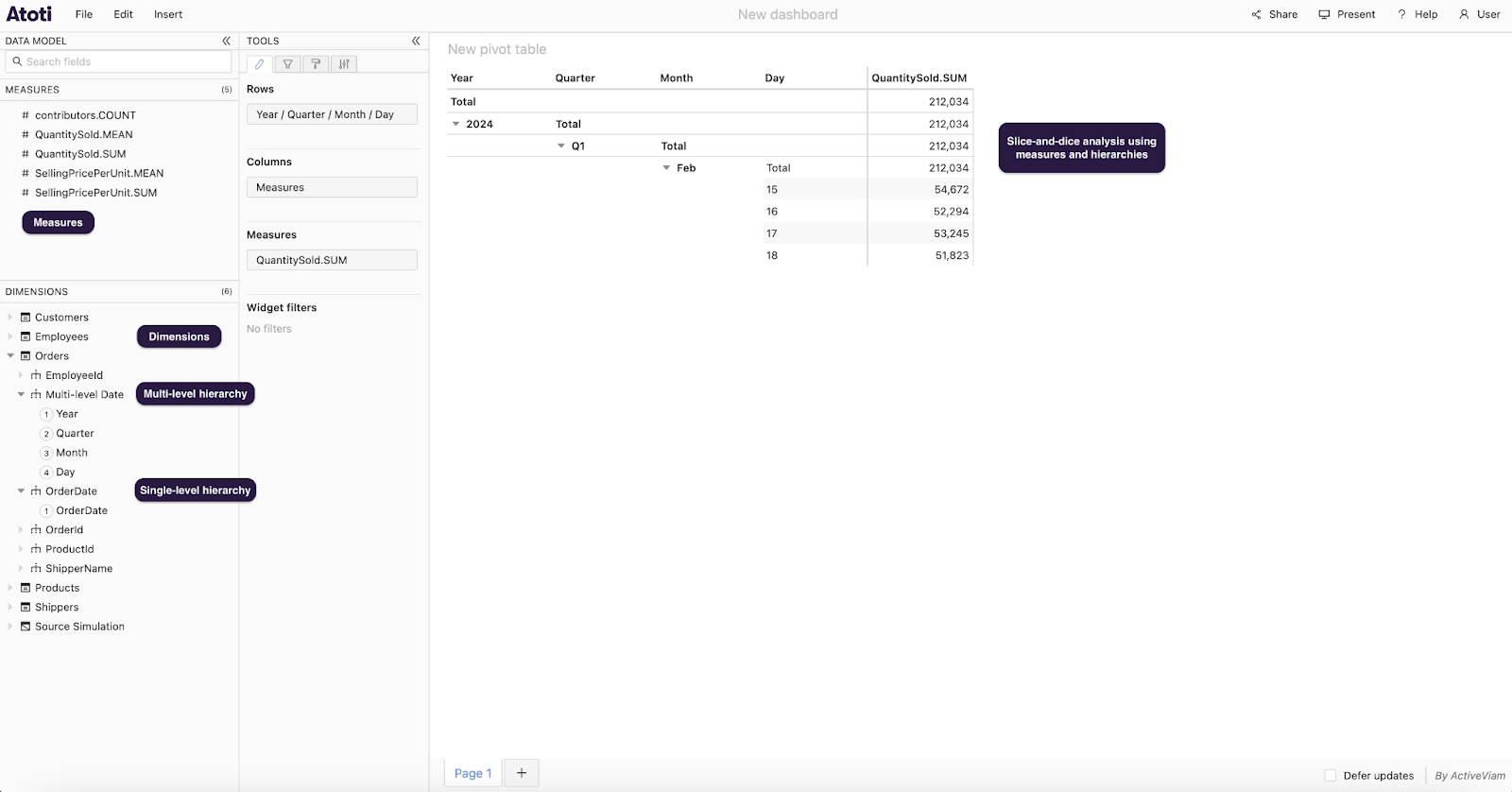Select the day 17 row cell
Image resolution: width=1512 pixels, height=792 pixels.
815,233
